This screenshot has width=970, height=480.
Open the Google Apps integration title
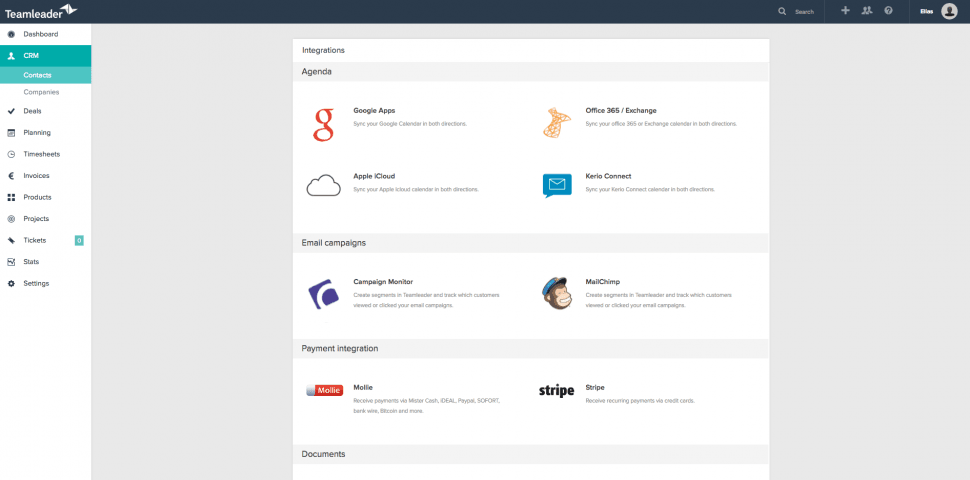click(374, 111)
